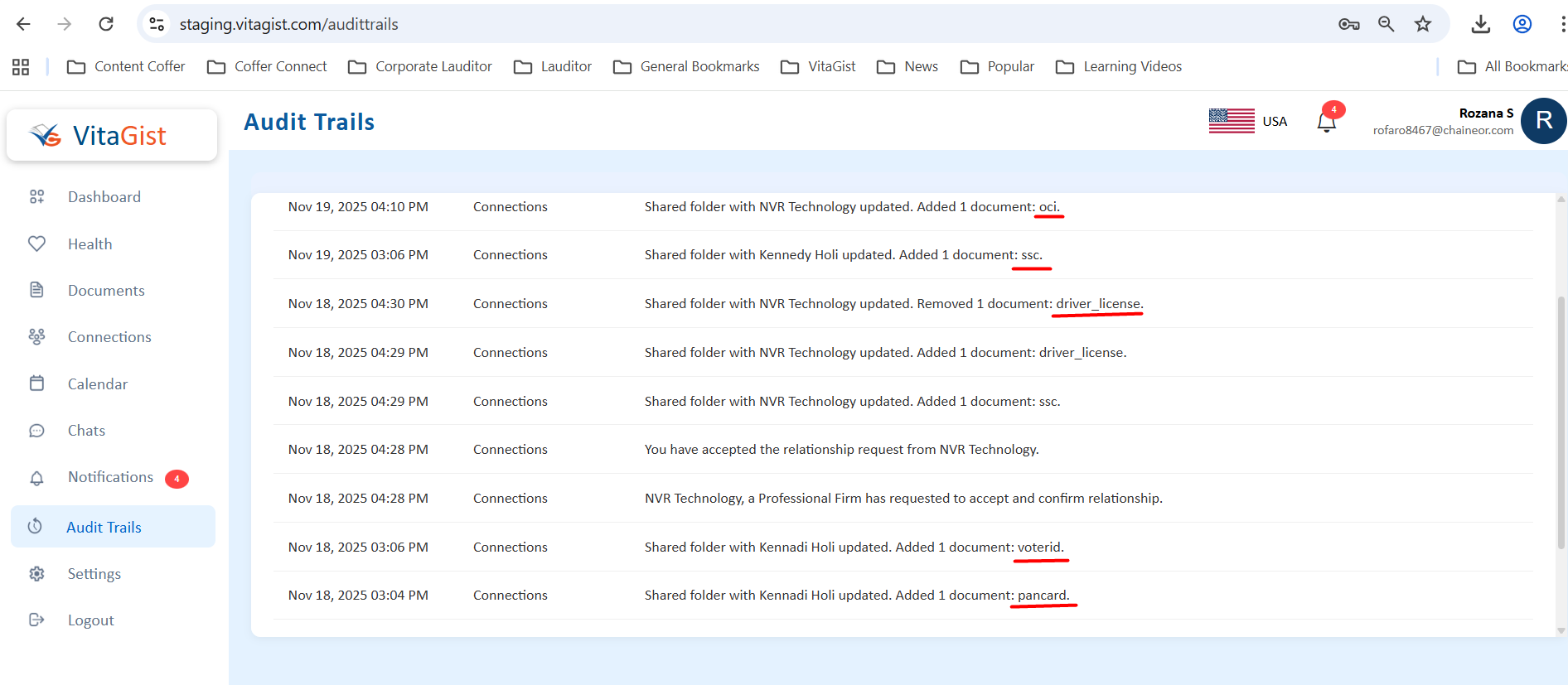Screen dimensions: 1568x685
Task: Click the browser address bar URL
Action: (x=288, y=24)
